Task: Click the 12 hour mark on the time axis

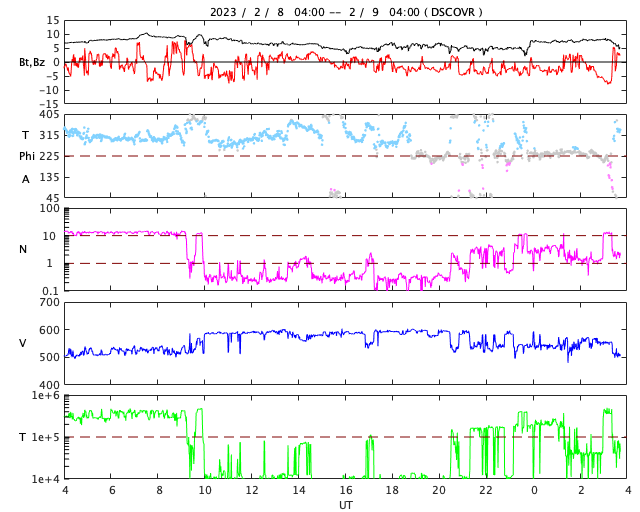Action: point(252,491)
